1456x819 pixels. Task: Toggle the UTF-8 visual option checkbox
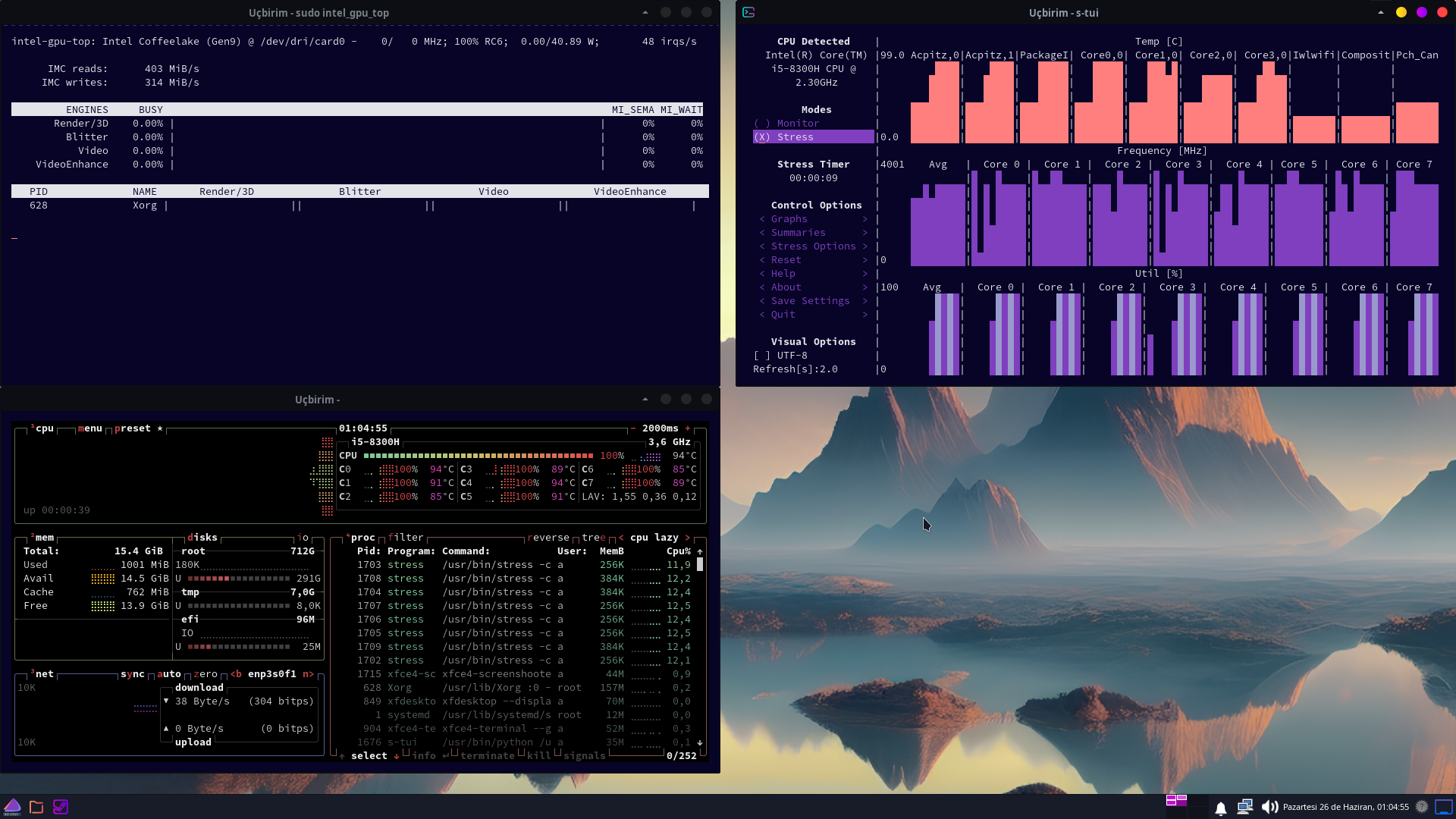tap(761, 356)
